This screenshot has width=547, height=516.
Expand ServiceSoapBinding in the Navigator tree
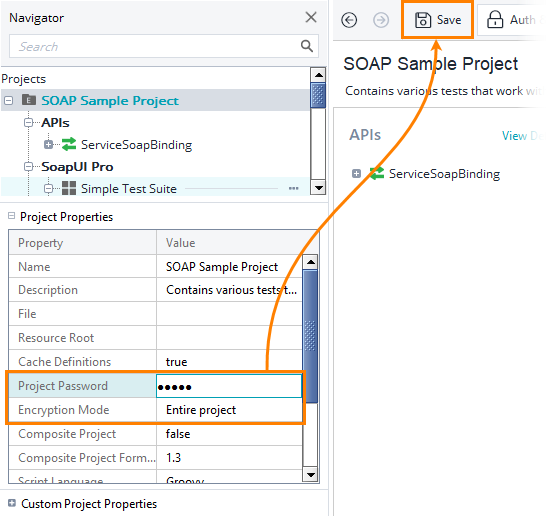[48, 144]
